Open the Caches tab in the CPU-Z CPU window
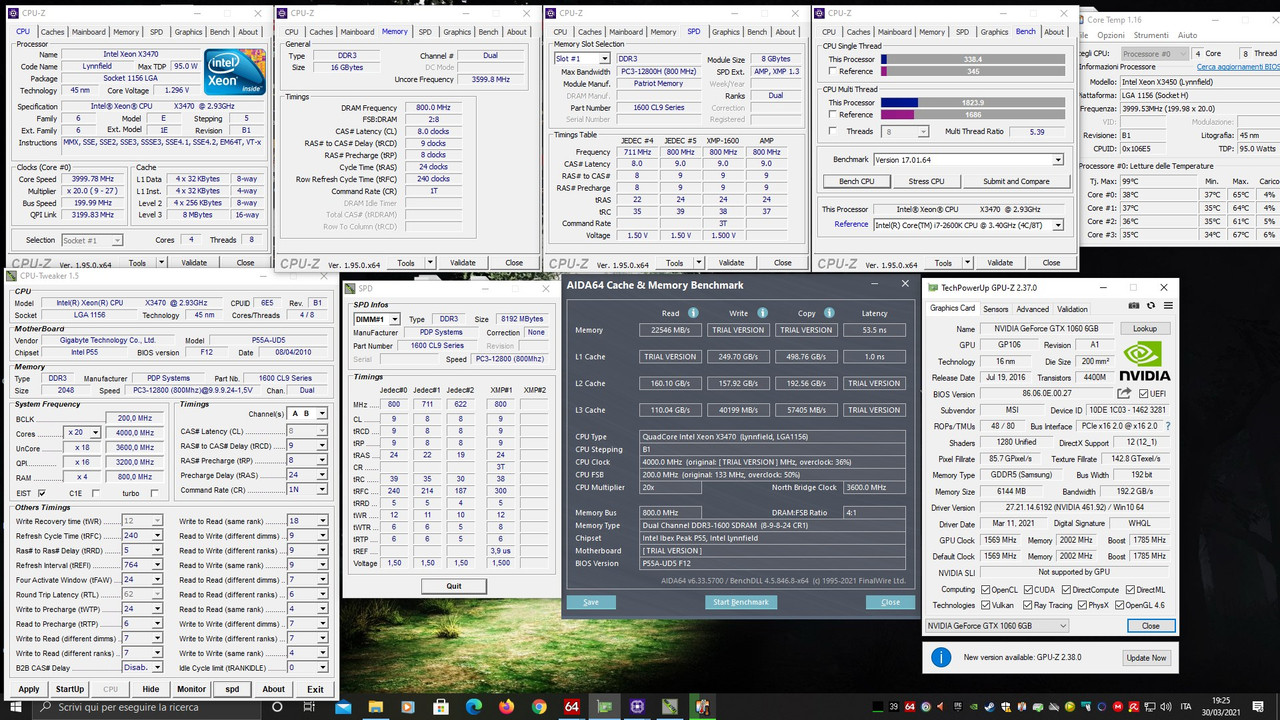 [51, 32]
